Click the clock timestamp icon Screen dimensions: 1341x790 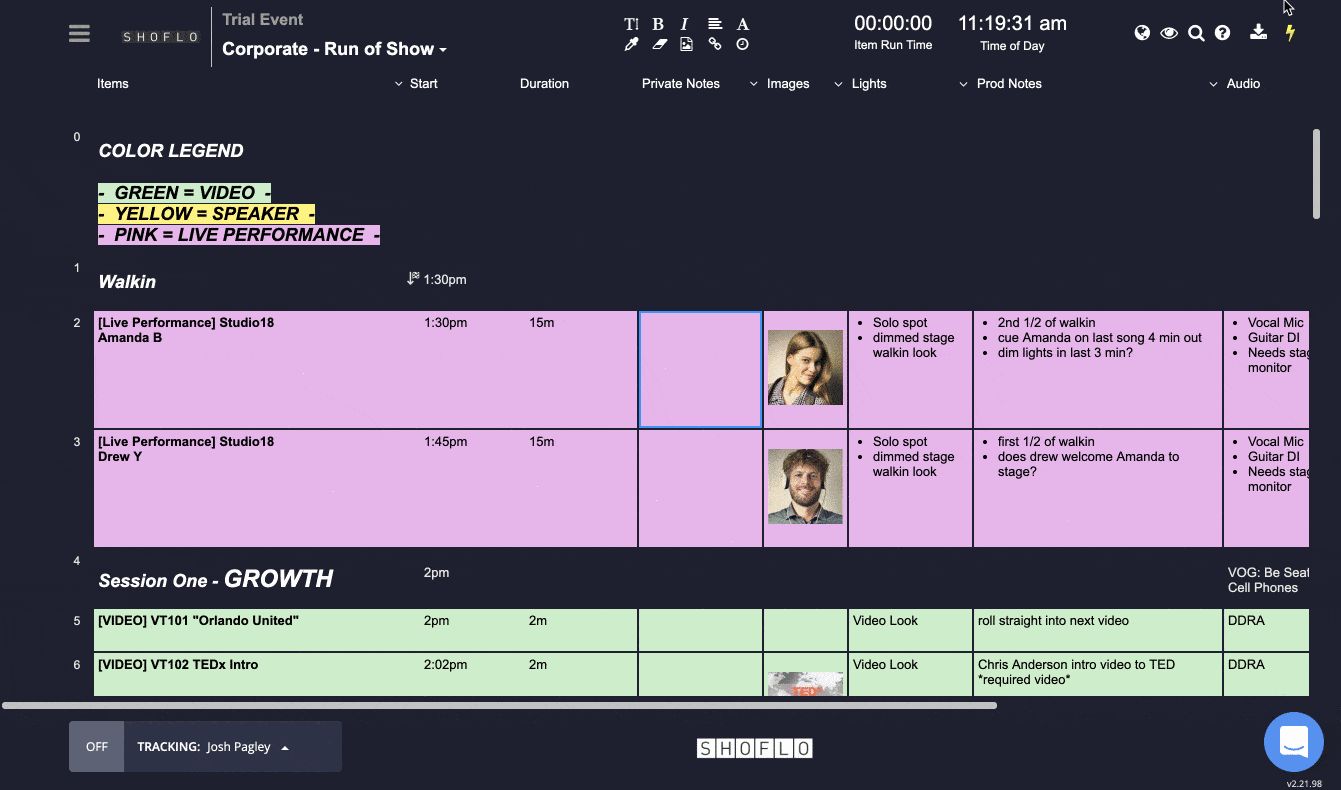(x=742, y=44)
